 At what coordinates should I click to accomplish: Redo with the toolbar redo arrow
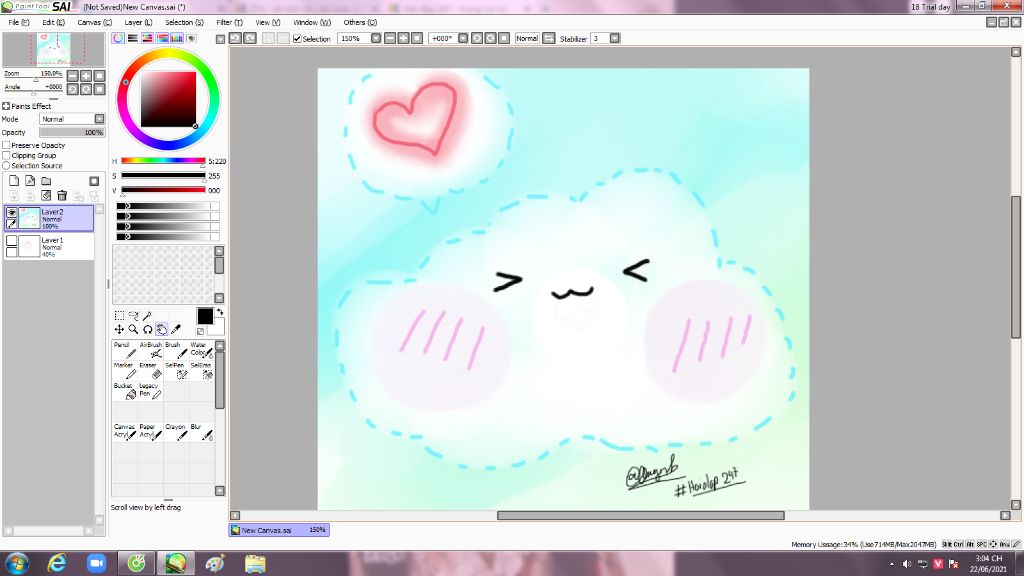coord(250,39)
